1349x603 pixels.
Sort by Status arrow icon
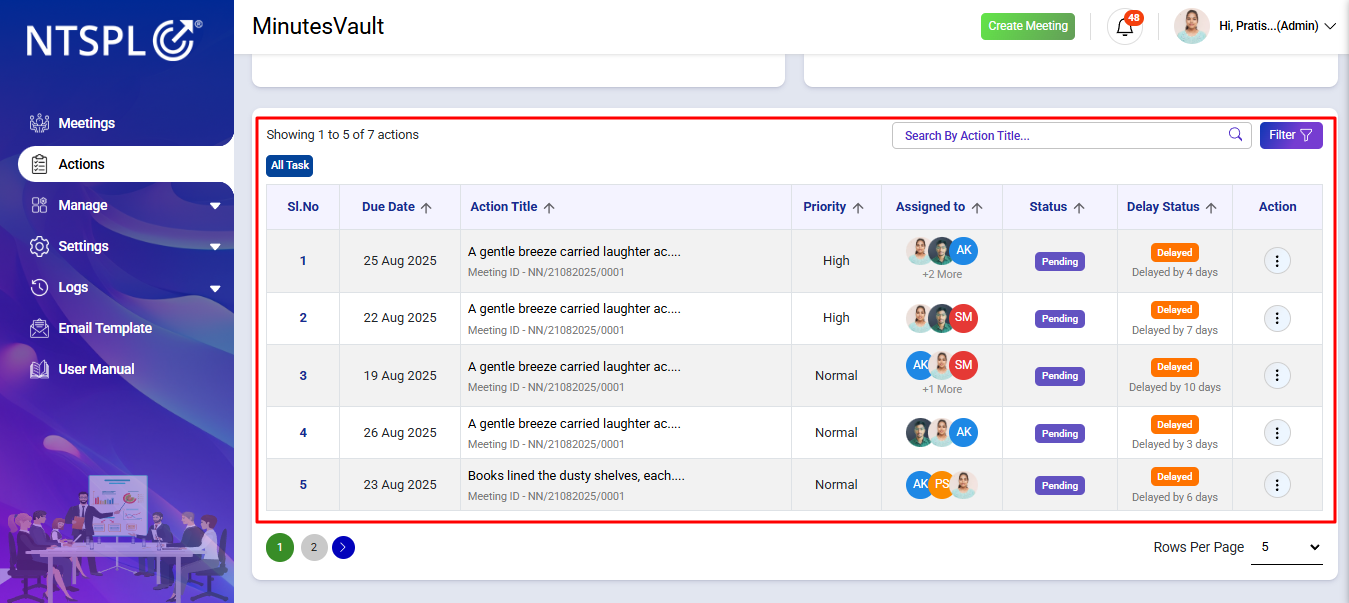pyautogui.click(x=1079, y=208)
